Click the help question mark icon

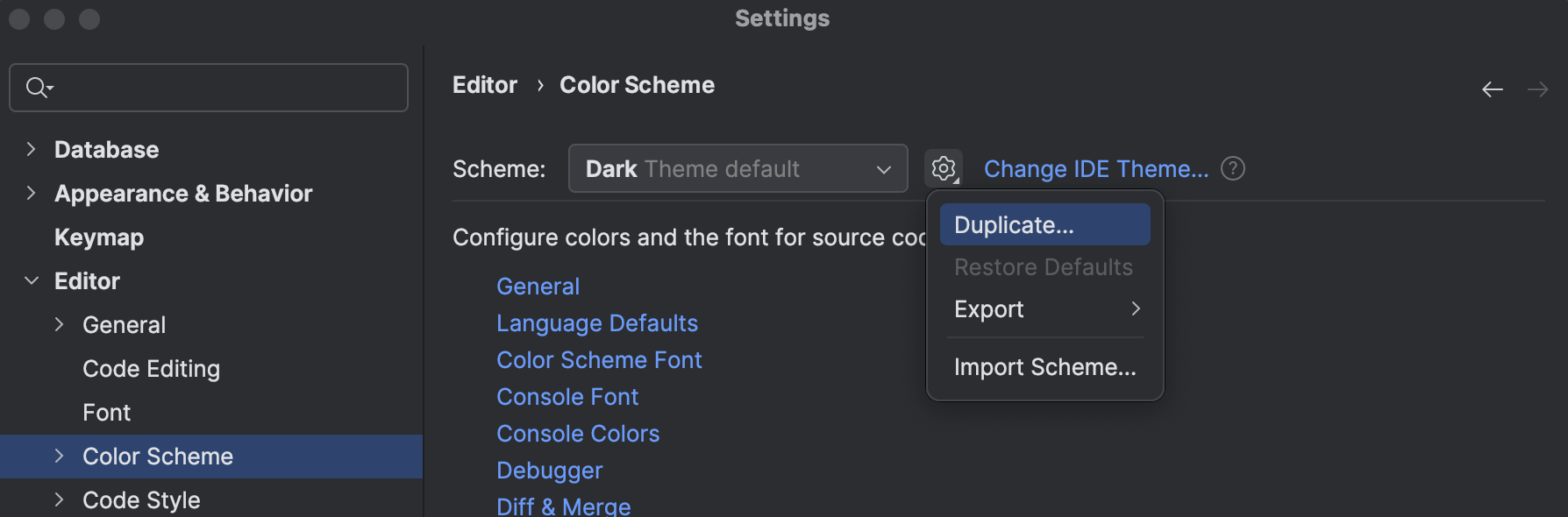(x=1232, y=168)
